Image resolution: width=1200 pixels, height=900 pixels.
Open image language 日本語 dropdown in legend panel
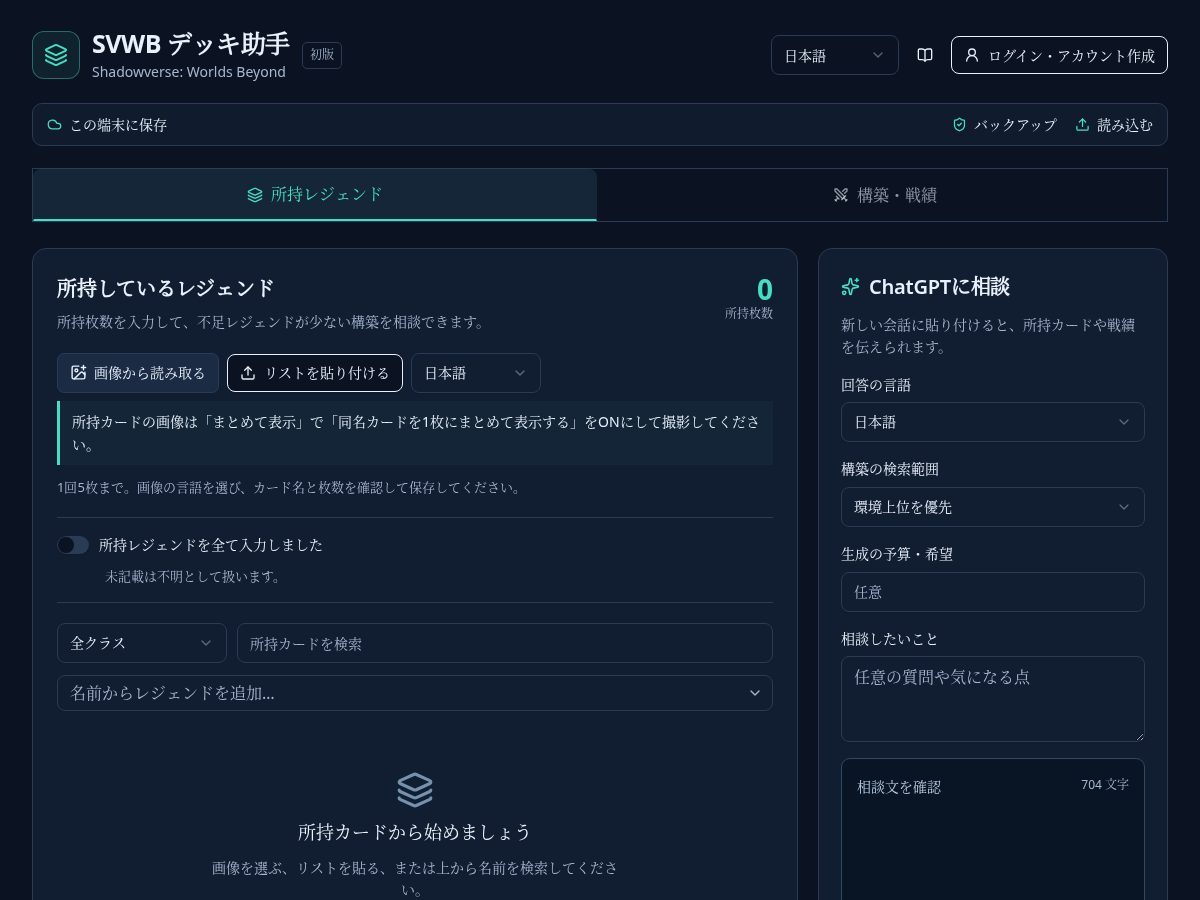[x=476, y=373]
